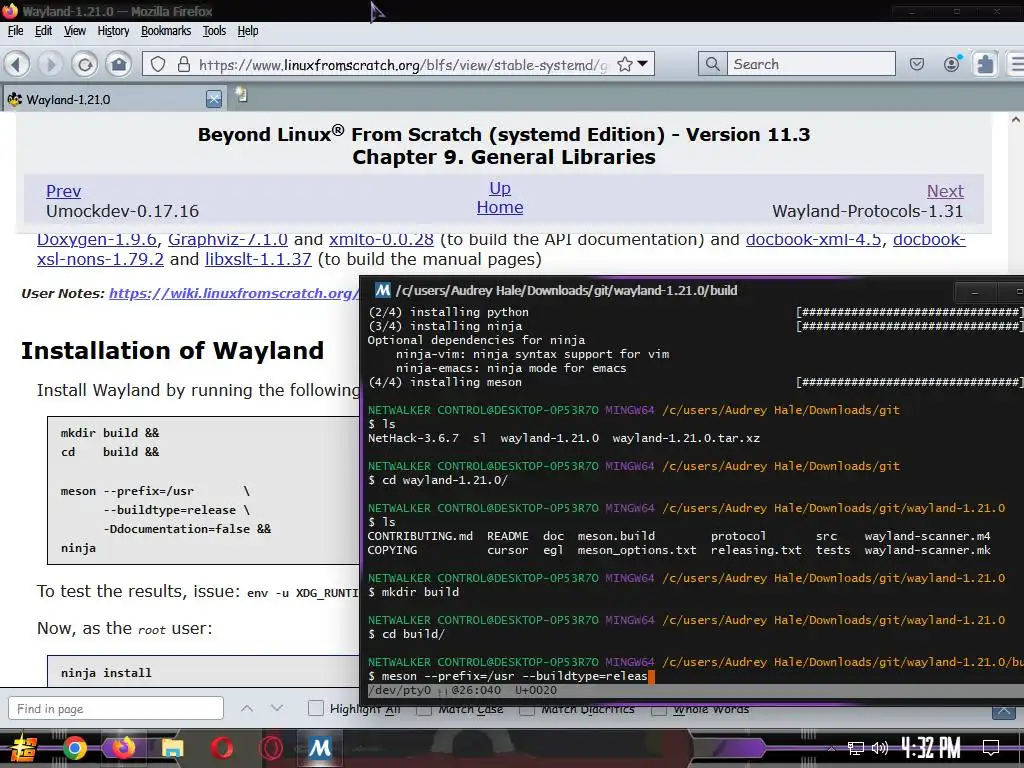Click scrollbar up arrow on webpage
The width and height of the screenshot is (1024, 768).
pos(1016,120)
